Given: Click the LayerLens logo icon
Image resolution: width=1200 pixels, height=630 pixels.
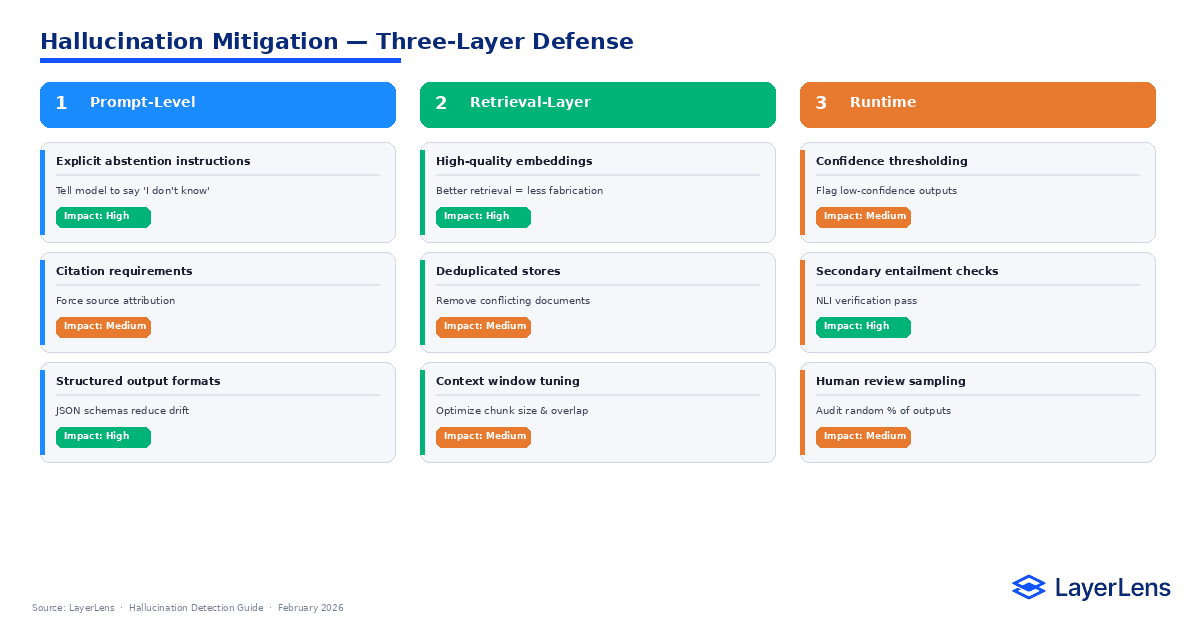Looking at the screenshot, I should 1028,588.
